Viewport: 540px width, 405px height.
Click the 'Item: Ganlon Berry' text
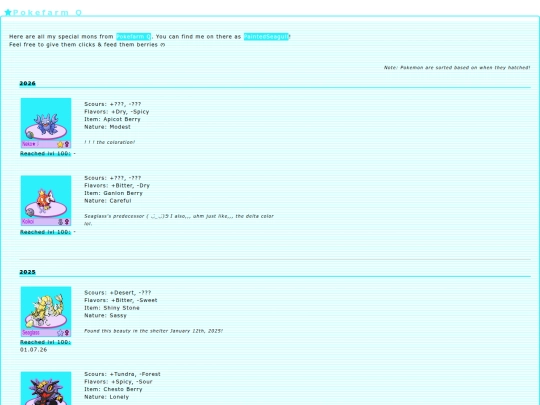[x=113, y=193]
